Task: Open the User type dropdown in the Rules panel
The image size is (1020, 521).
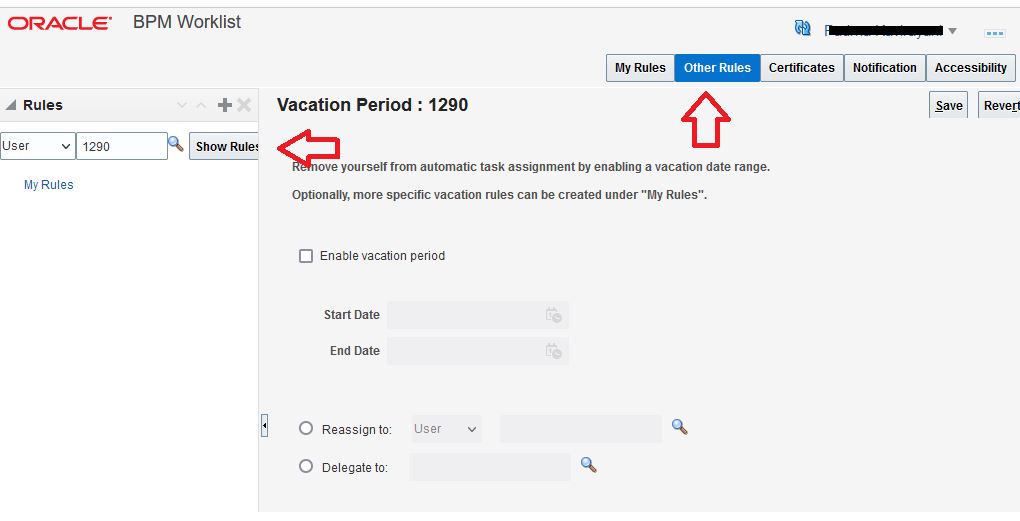Action: tap(38, 146)
